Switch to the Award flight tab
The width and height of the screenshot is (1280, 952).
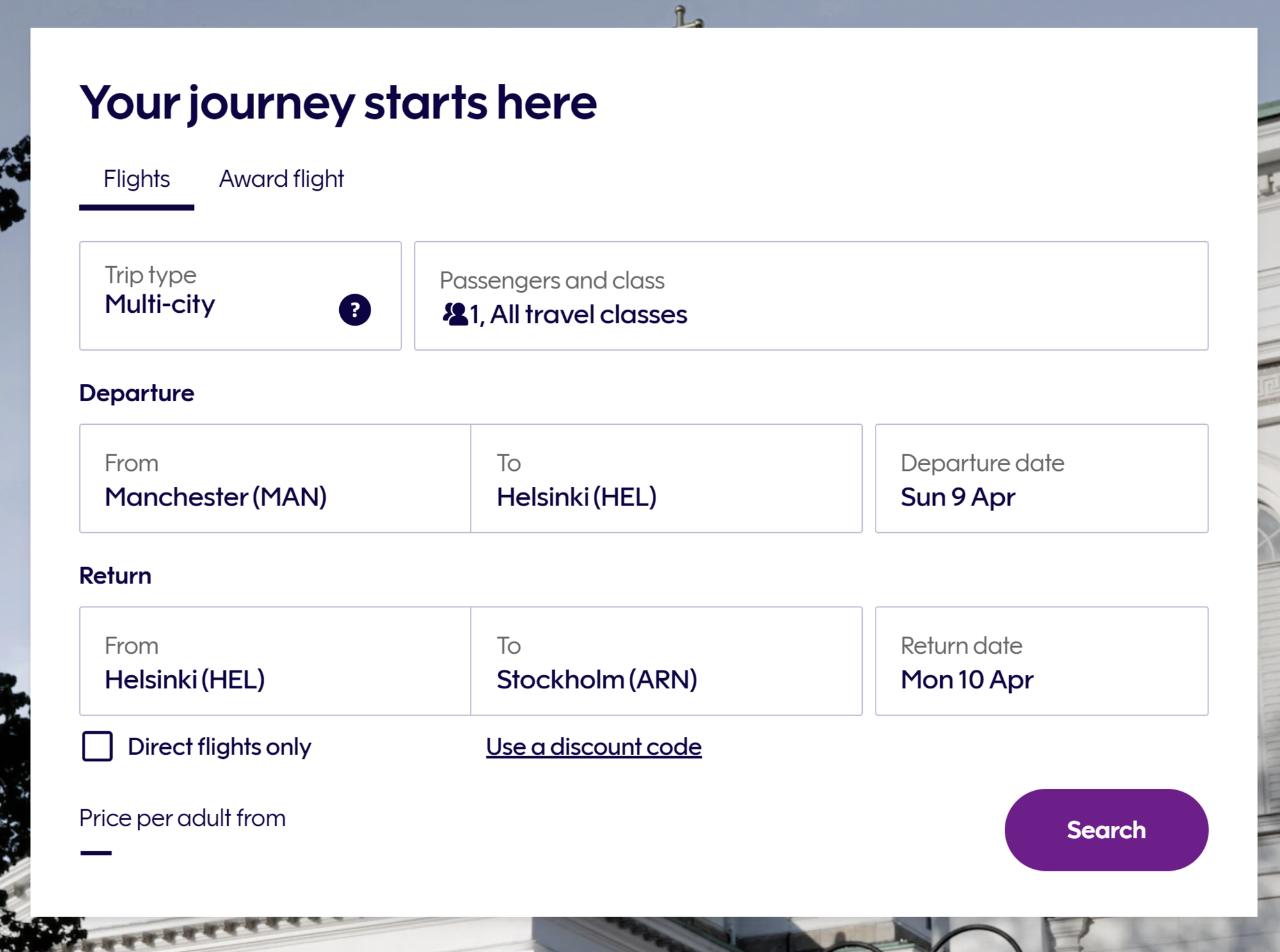[281, 179]
